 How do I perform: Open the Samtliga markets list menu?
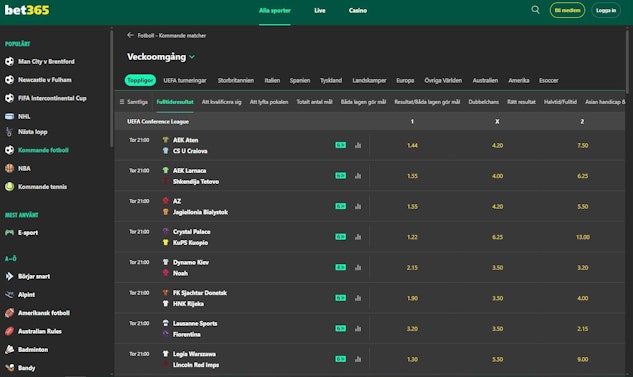click(134, 102)
